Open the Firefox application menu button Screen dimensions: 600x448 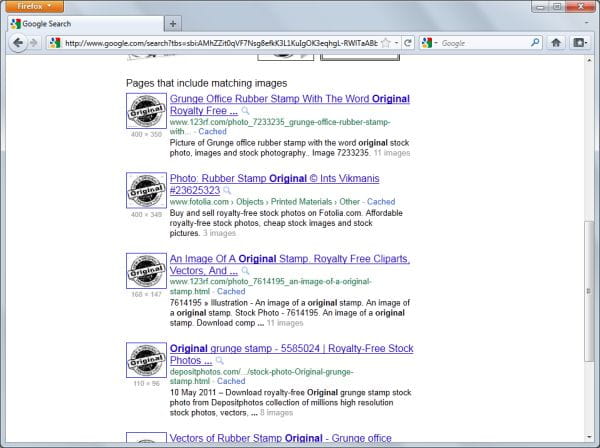[34, 7]
